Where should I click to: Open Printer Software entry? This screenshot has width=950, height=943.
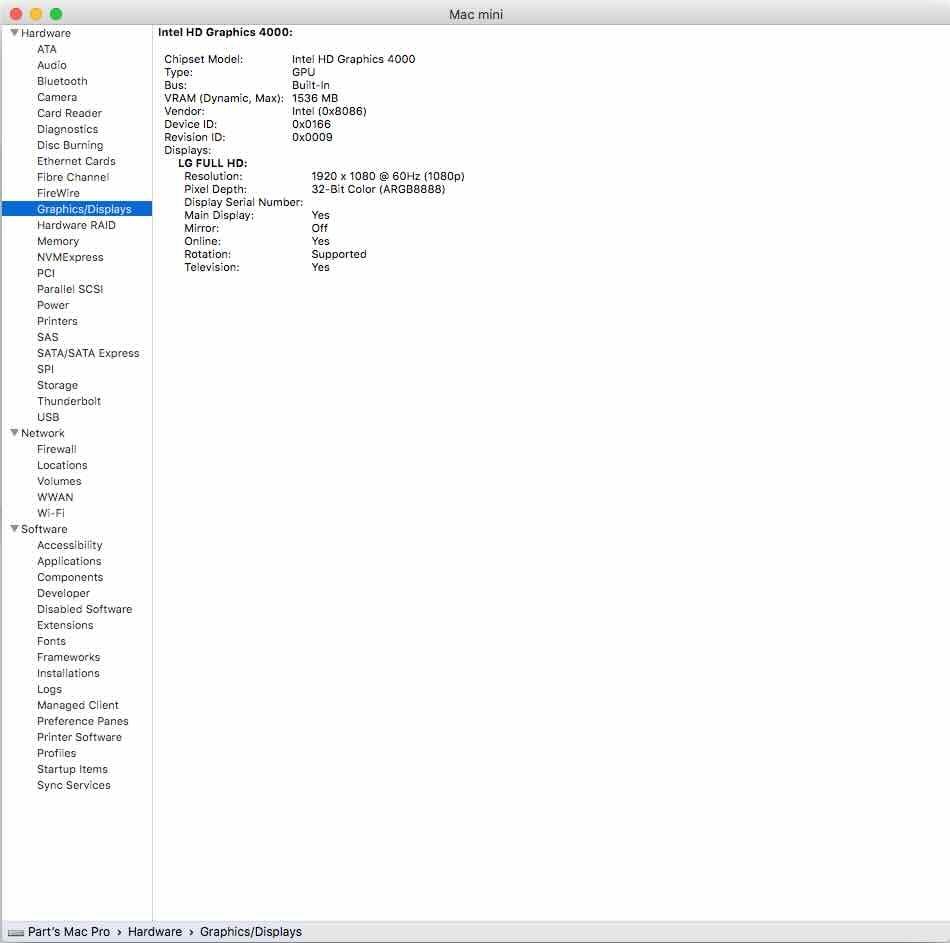click(79, 738)
